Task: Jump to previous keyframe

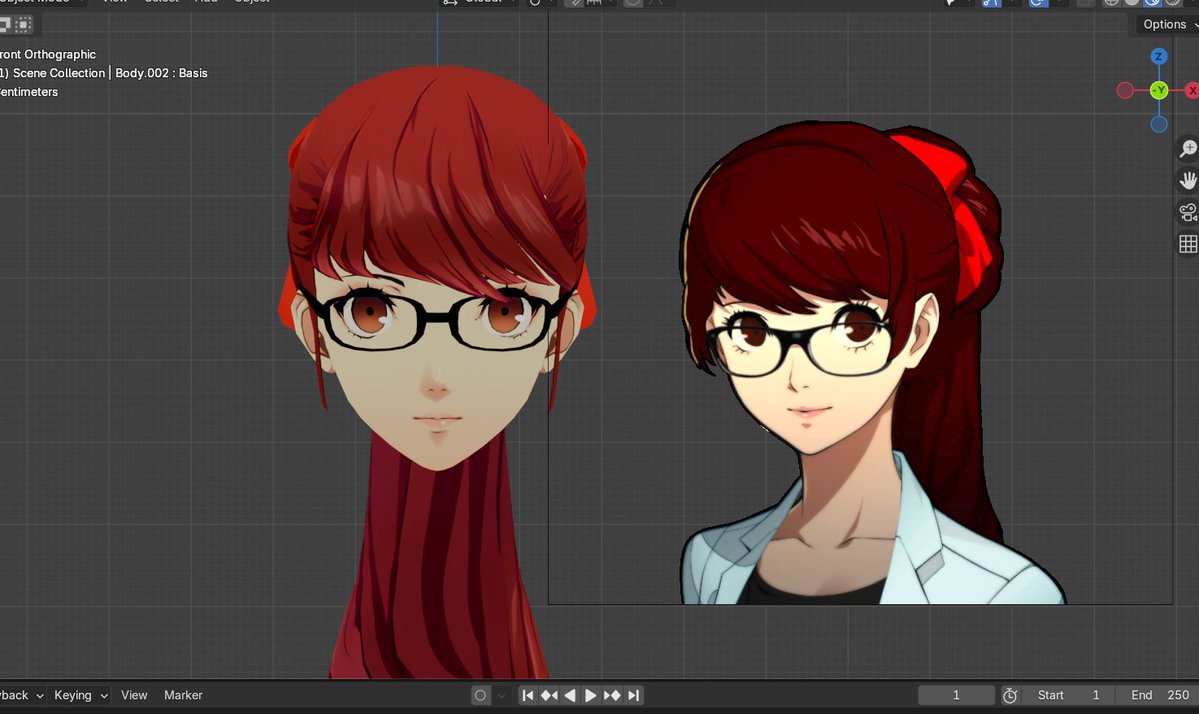Action: [549, 695]
